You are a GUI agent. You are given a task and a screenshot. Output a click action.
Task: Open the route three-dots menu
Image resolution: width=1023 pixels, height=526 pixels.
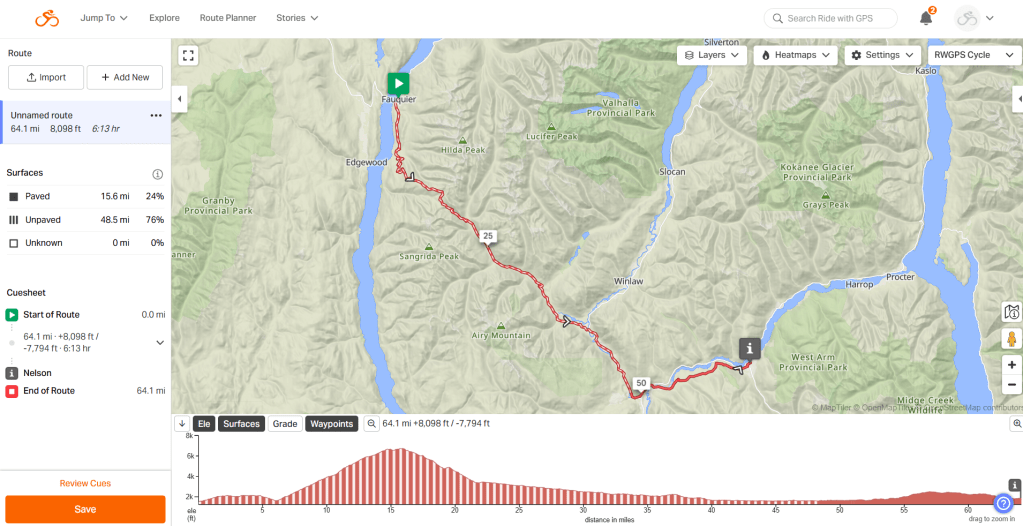coord(156,116)
